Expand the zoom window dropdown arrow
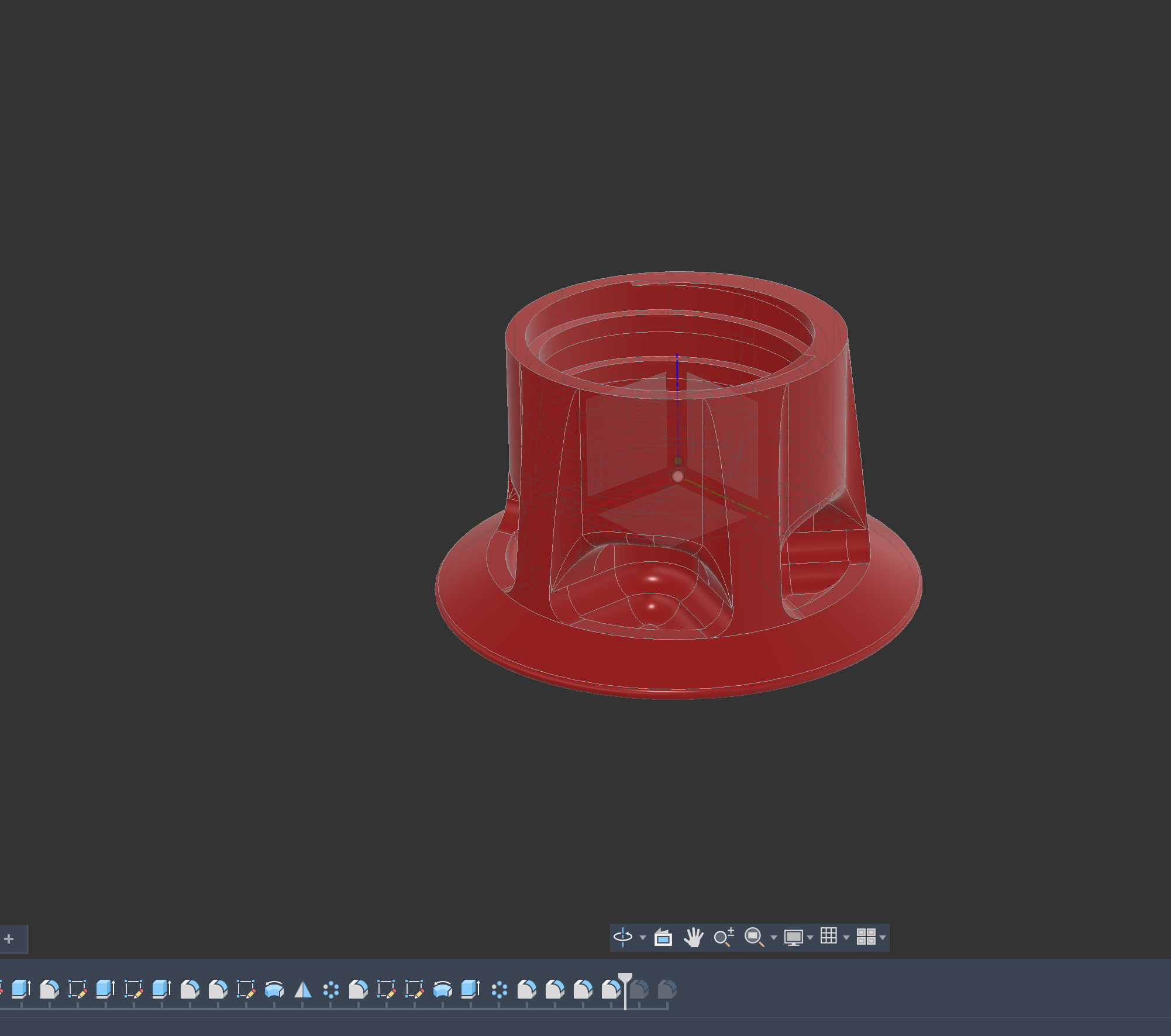 pyautogui.click(x=774, y=938)
